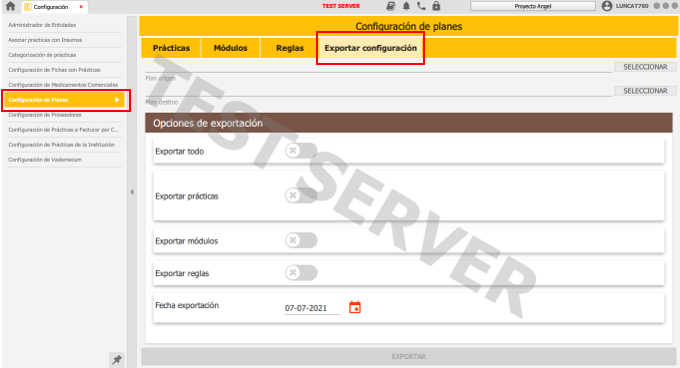The height and width of the screenshot is (368, 680).
Task: Collapse the side menu with the arrow handle
Action: click(132, 192)
